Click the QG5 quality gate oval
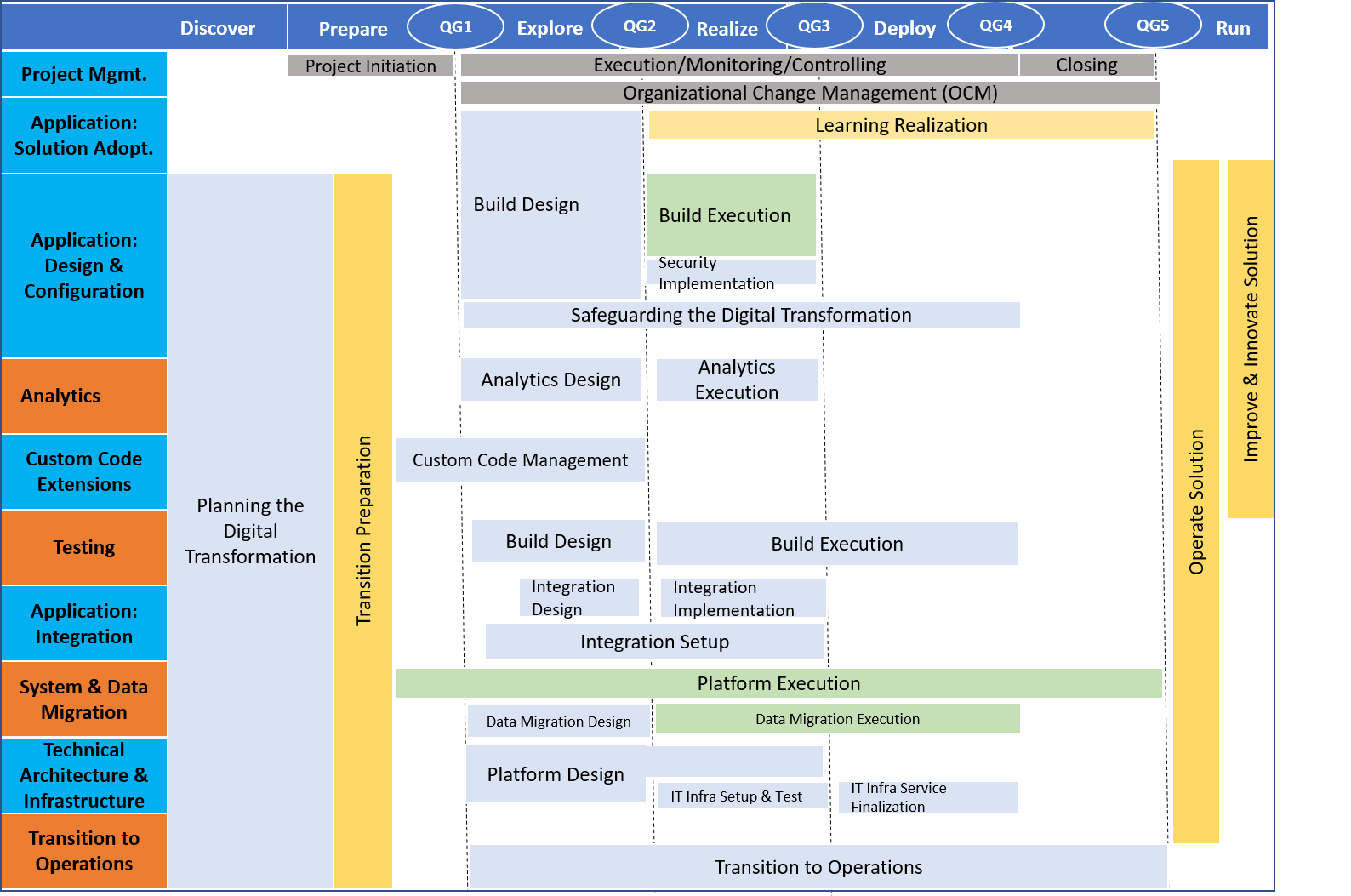The image size is (1351, 896). [x=1153, y=26]
